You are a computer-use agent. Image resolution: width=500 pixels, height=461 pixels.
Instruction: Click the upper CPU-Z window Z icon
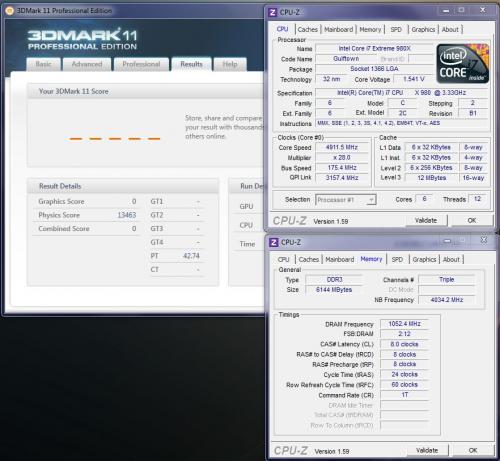272,12
